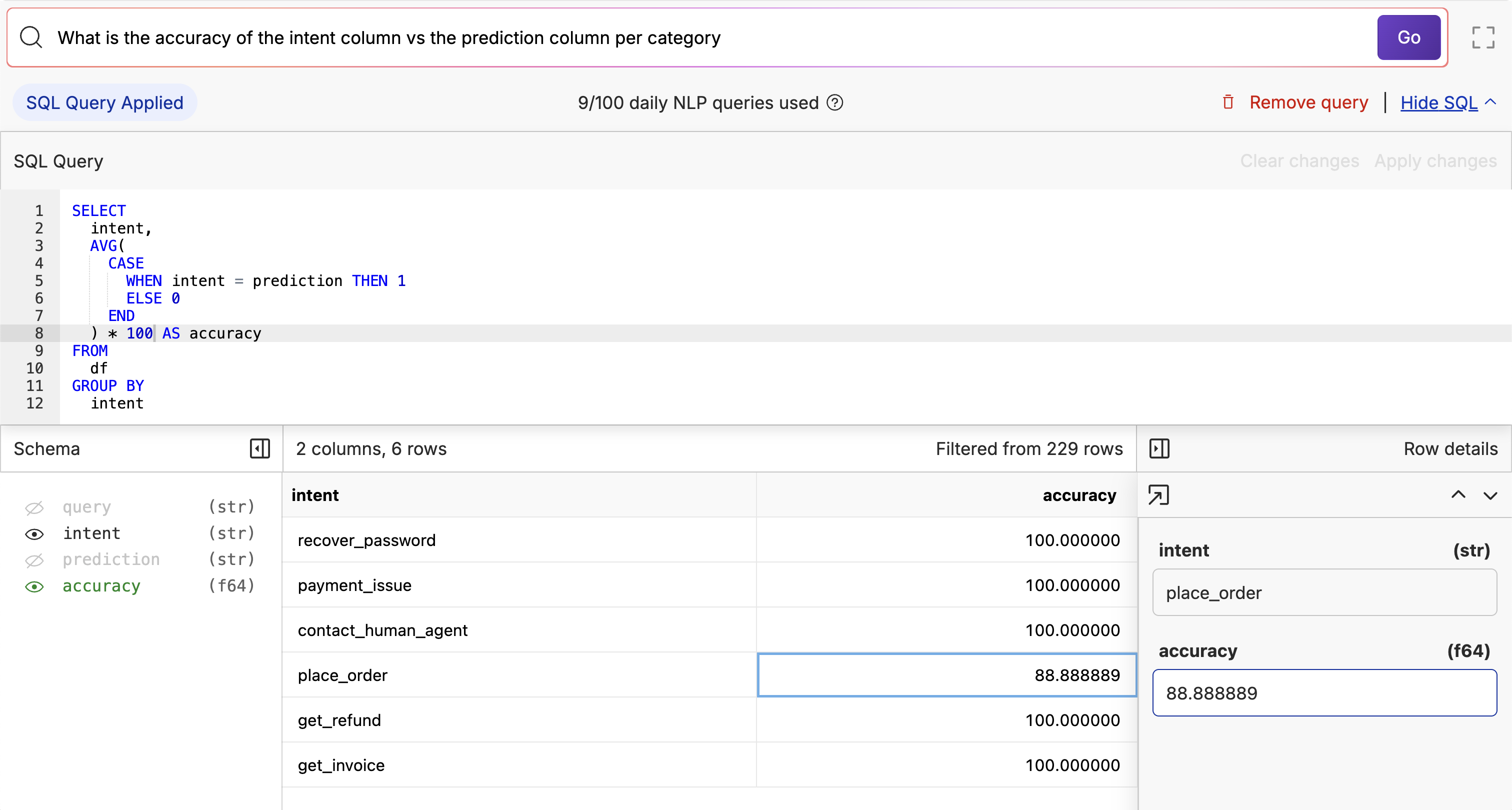The height and width of the screenshot is (810, 1512).
Task: Click the intent column header
Action: coord(315,495)
